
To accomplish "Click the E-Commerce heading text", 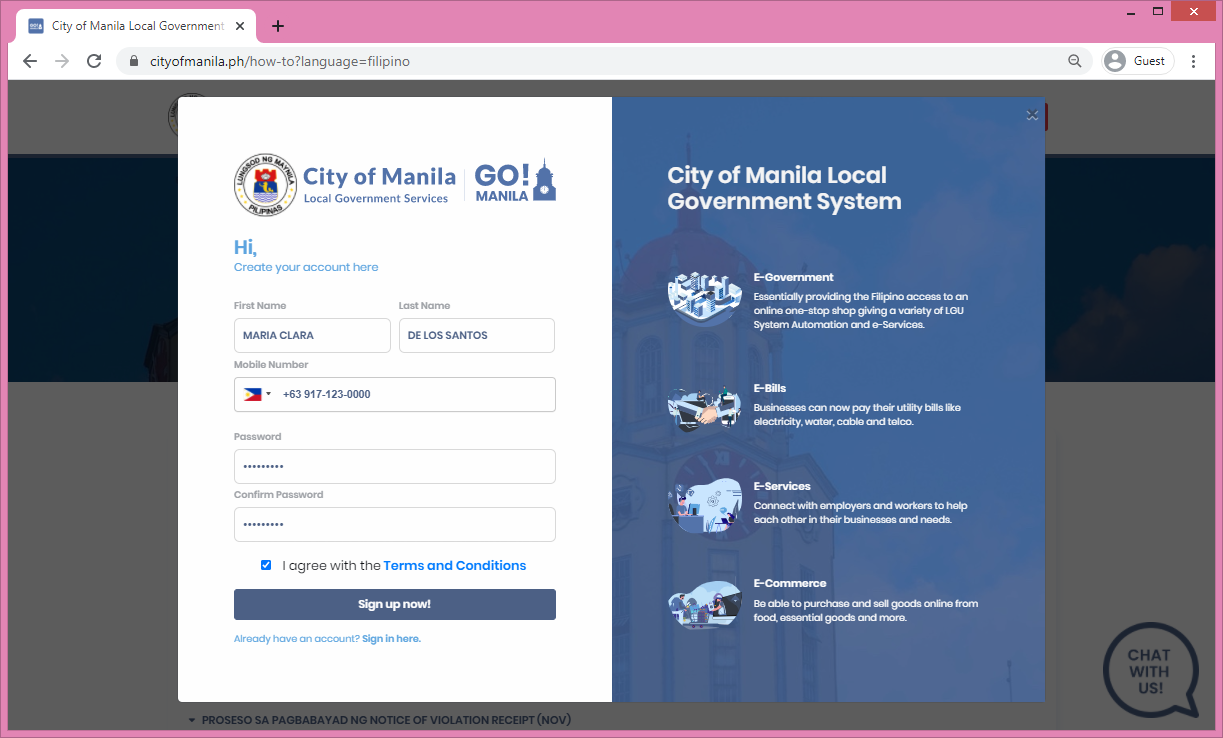I will coord(790,583).
